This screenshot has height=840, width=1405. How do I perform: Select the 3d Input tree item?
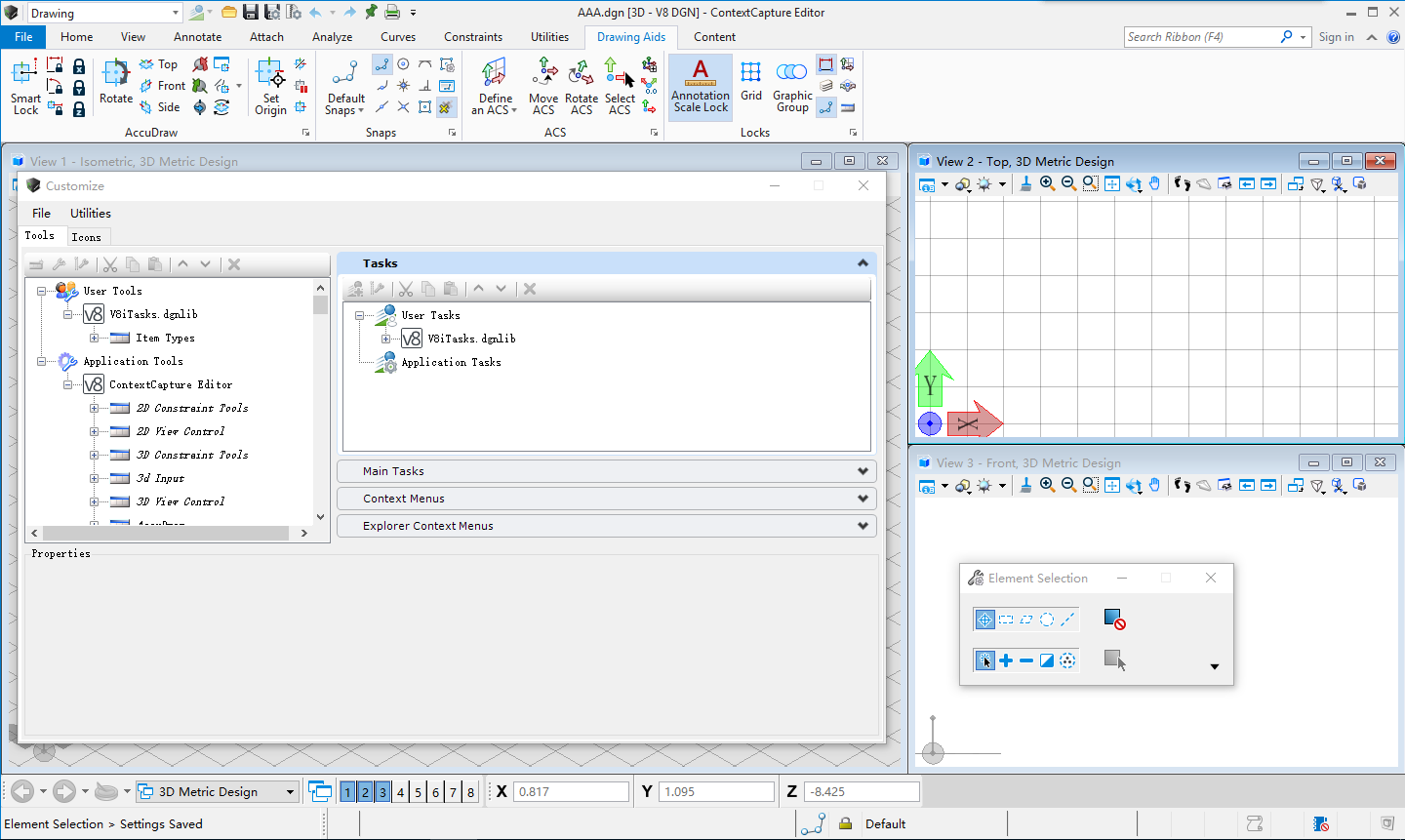[x=160, y=478]
